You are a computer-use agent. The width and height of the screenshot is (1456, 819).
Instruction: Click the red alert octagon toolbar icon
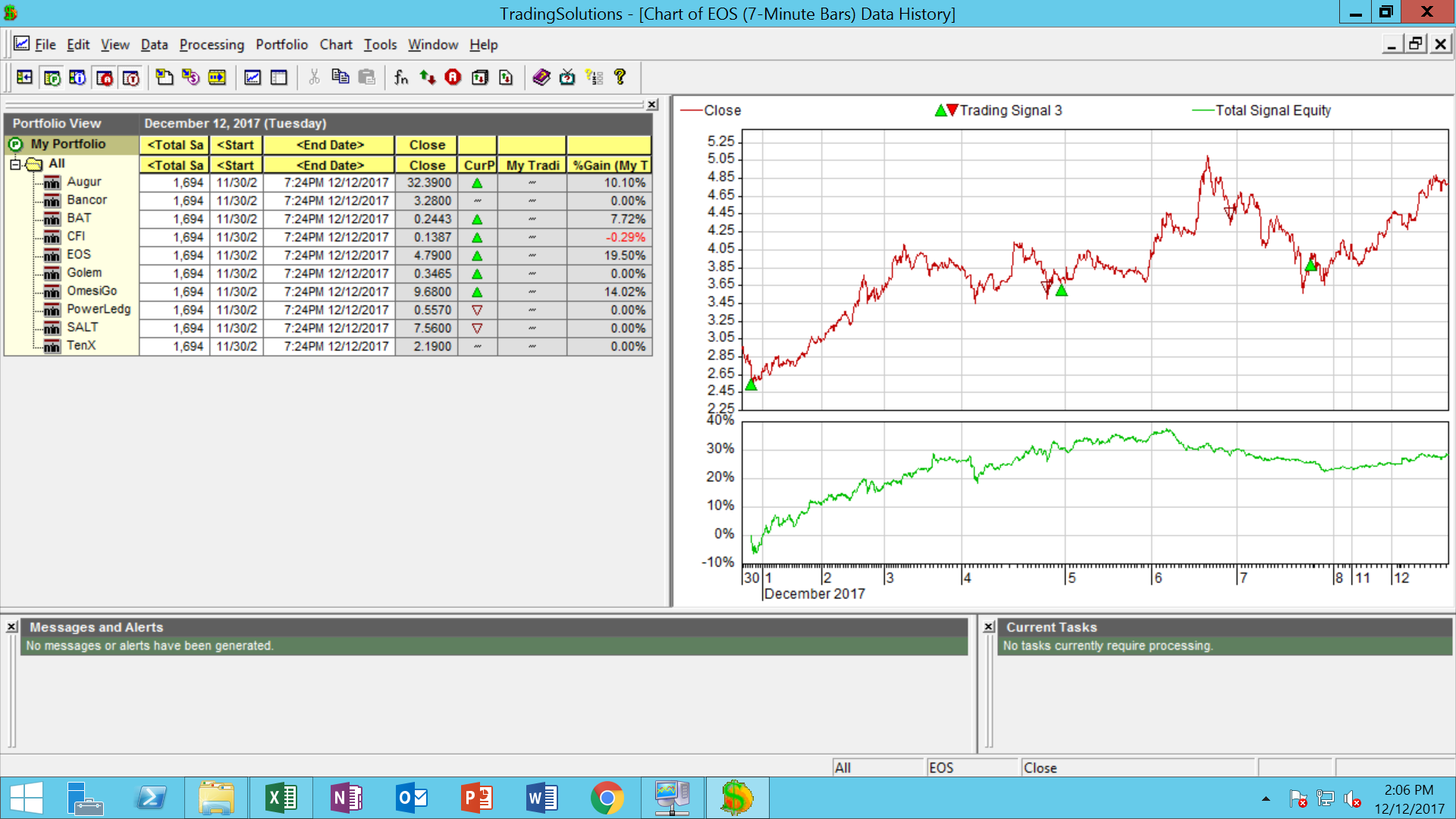click(x=453, y=77)
